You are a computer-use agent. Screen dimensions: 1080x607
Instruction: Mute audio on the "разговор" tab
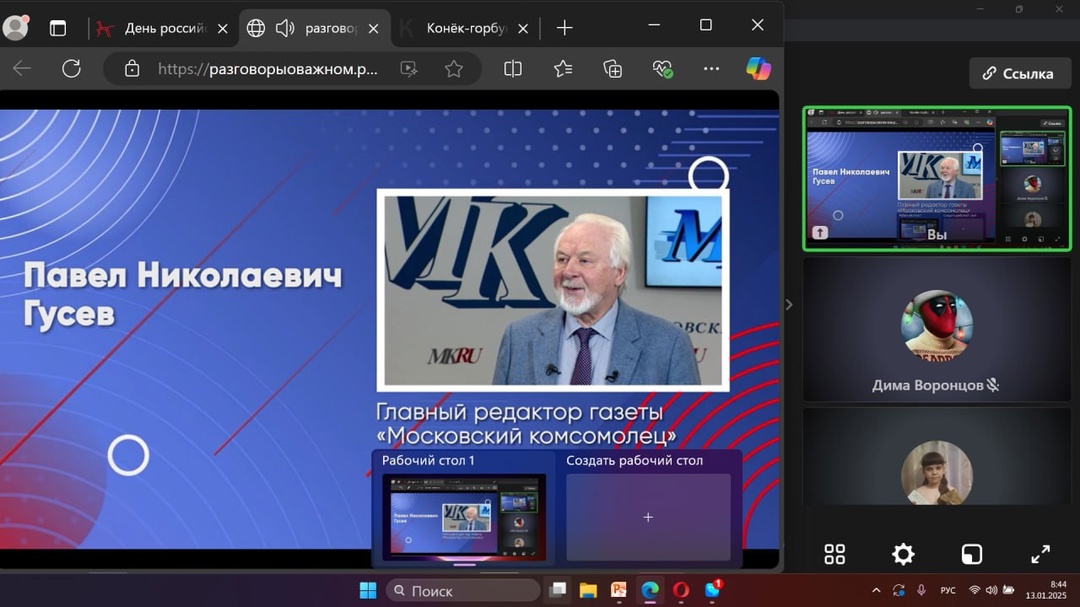285,28
